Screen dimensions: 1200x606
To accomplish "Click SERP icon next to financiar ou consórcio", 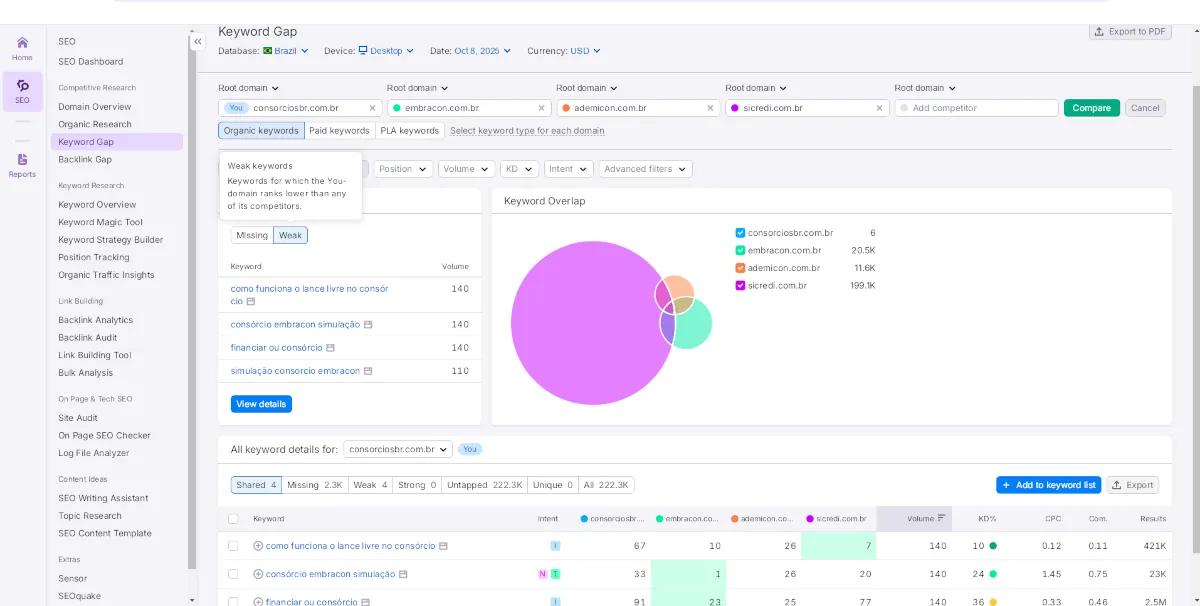I will point(331,348).
